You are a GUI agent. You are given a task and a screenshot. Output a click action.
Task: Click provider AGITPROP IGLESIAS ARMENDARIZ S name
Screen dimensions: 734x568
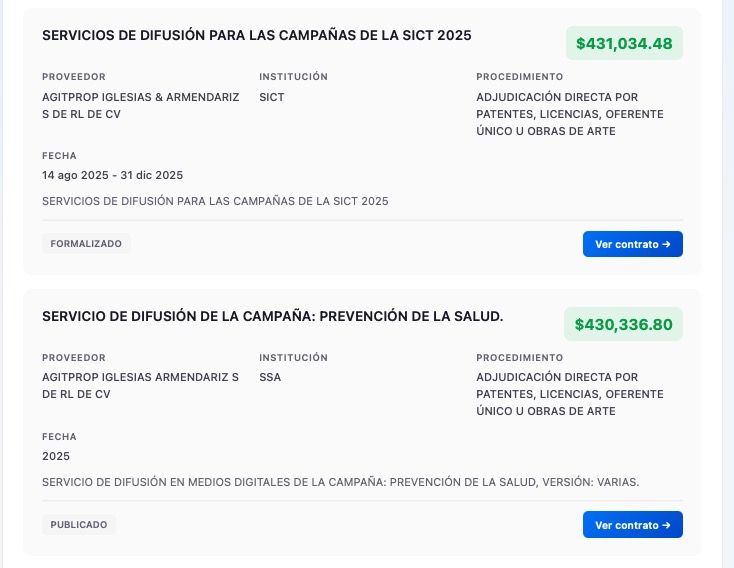click(140, 386)
